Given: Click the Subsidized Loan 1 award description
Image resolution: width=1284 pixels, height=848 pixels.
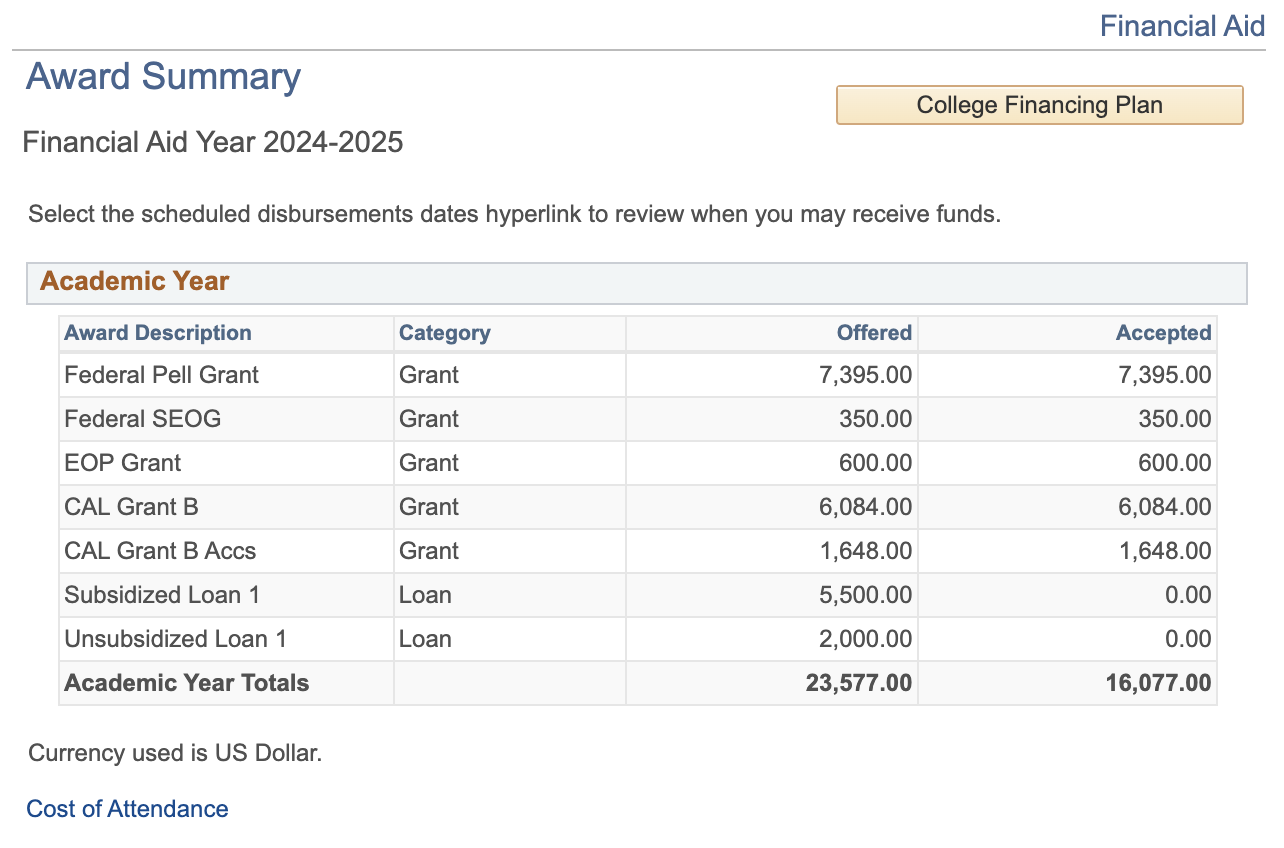Looking at the screenshot, I should pos(162,595).
